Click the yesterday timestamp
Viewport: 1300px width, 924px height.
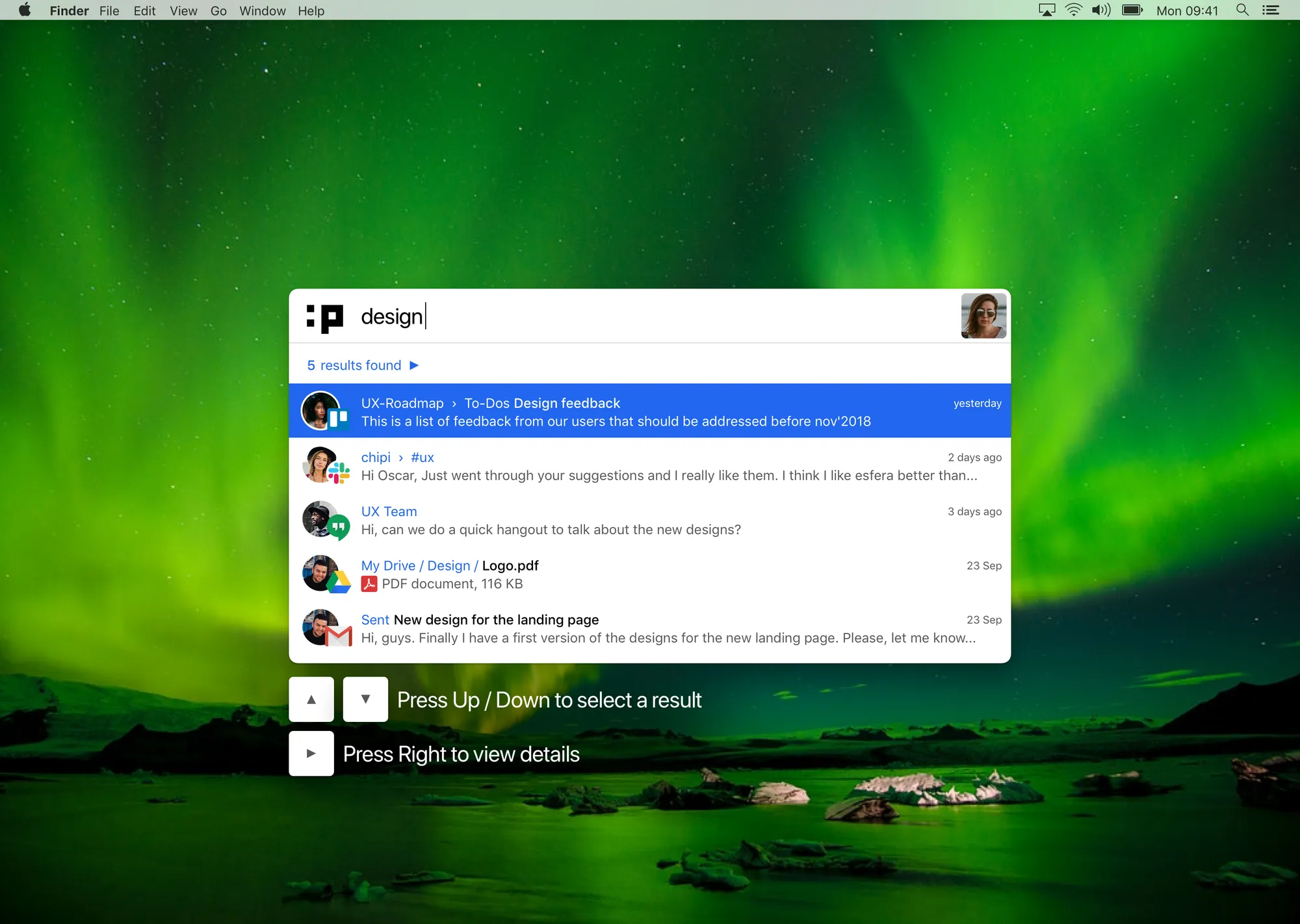click(x=977, y=403)
